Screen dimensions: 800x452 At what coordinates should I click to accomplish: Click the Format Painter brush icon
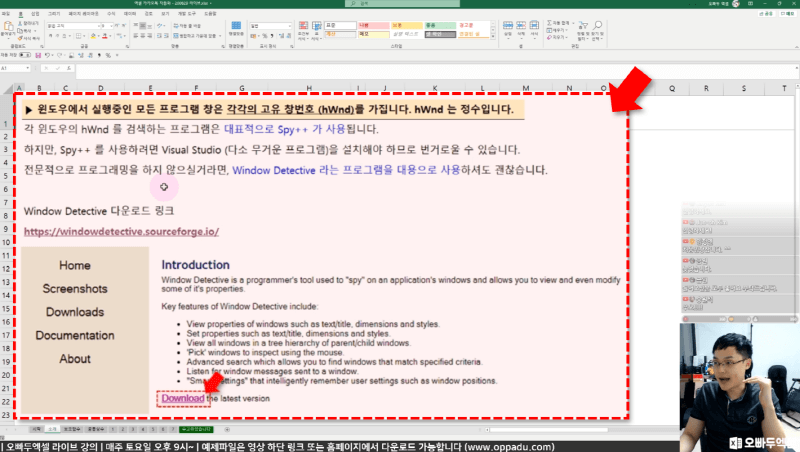(x=20, y=38)
